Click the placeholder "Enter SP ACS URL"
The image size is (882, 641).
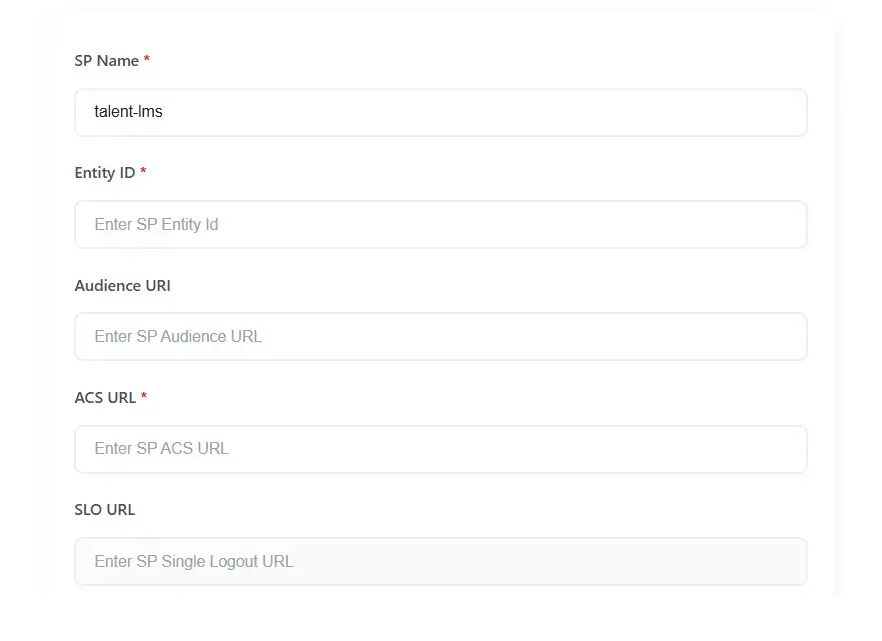(160, 448)
